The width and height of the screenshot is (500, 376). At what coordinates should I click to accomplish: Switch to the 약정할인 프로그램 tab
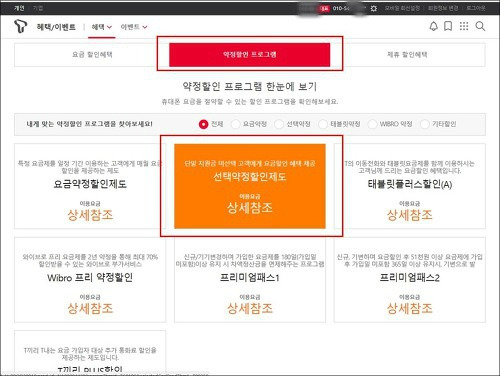click(x=250, y=55)
